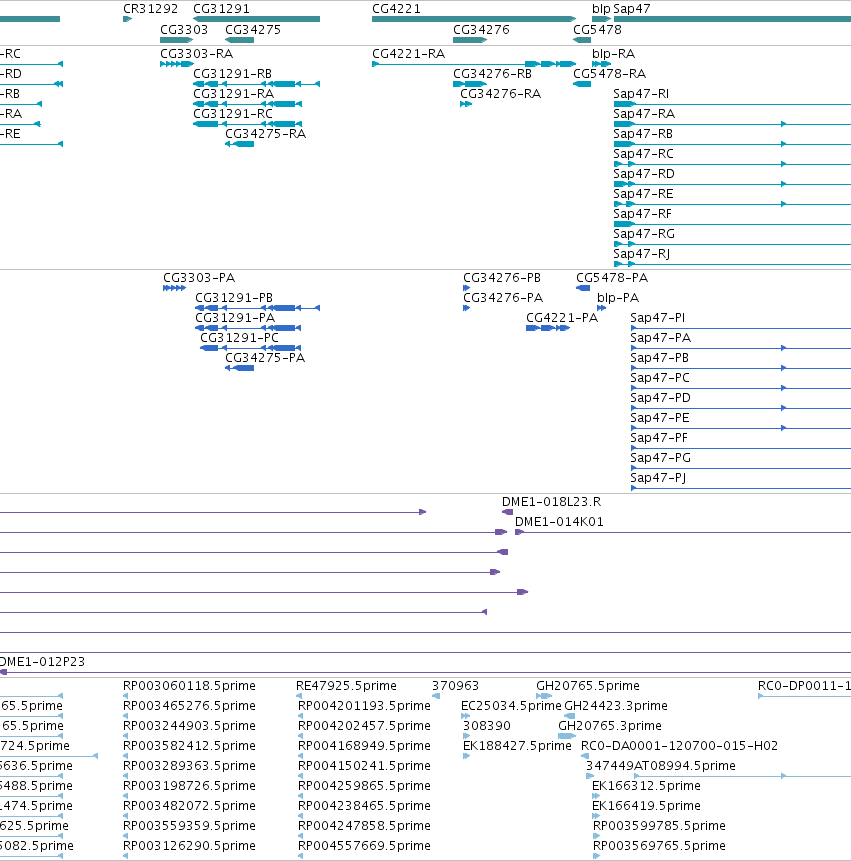Viewport: 851px width, 861px height.
Task: Select transcript CG3303-RA
Action: point(197,54)
